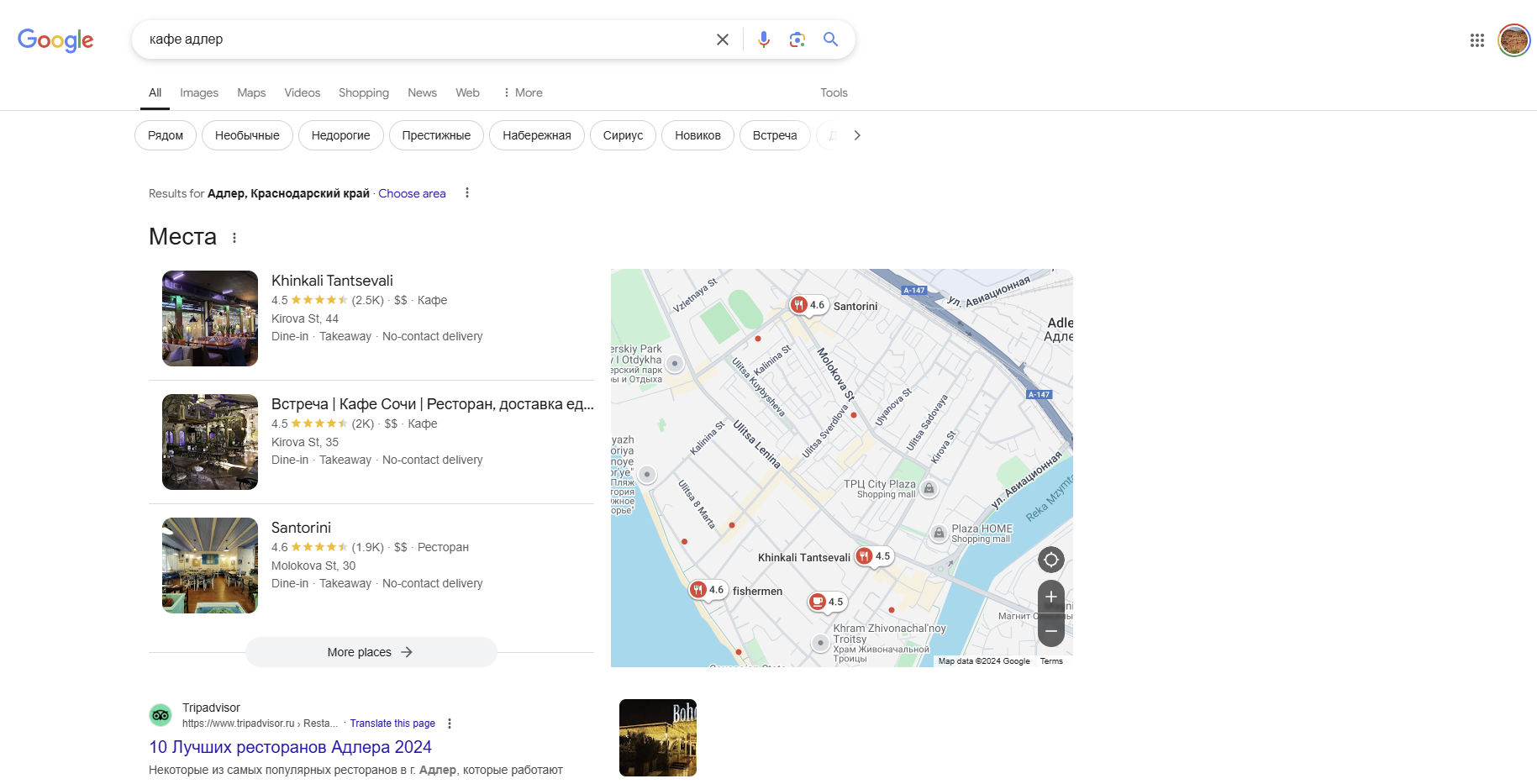This screenshot has width=1537, height=784.
Task: Switch to the Maps tab
Action: click(x=251, y=92)
